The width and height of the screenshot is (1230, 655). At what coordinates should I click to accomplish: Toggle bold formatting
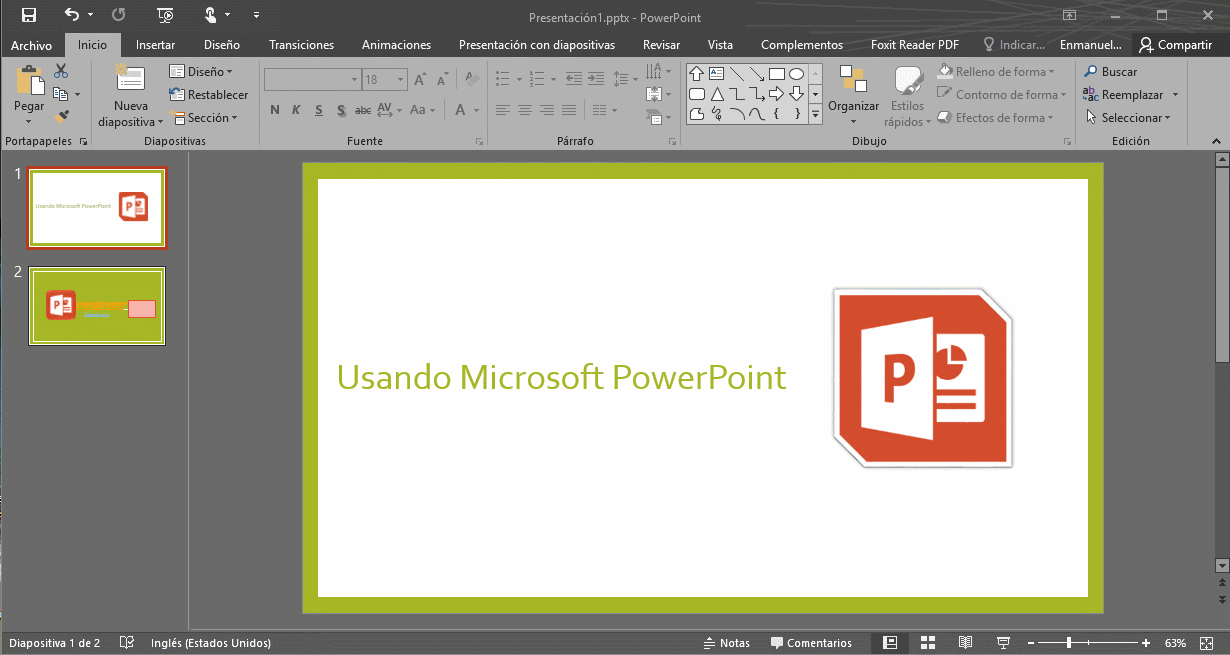click(275, 110)
